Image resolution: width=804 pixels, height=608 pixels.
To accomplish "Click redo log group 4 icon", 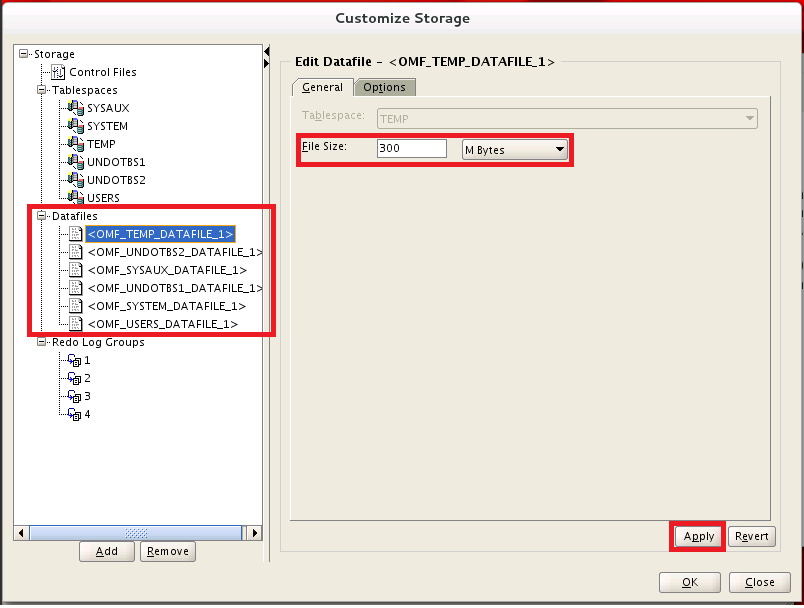I will tap(74, 414).
